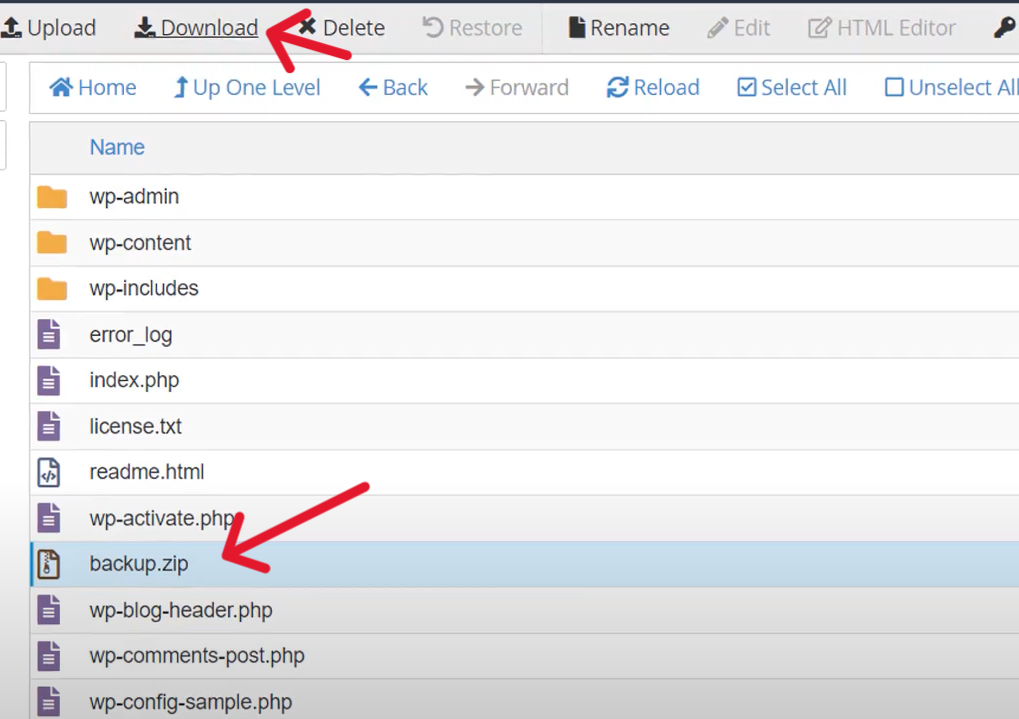
Task: Go Back in file manager
Action: point(393,88)
